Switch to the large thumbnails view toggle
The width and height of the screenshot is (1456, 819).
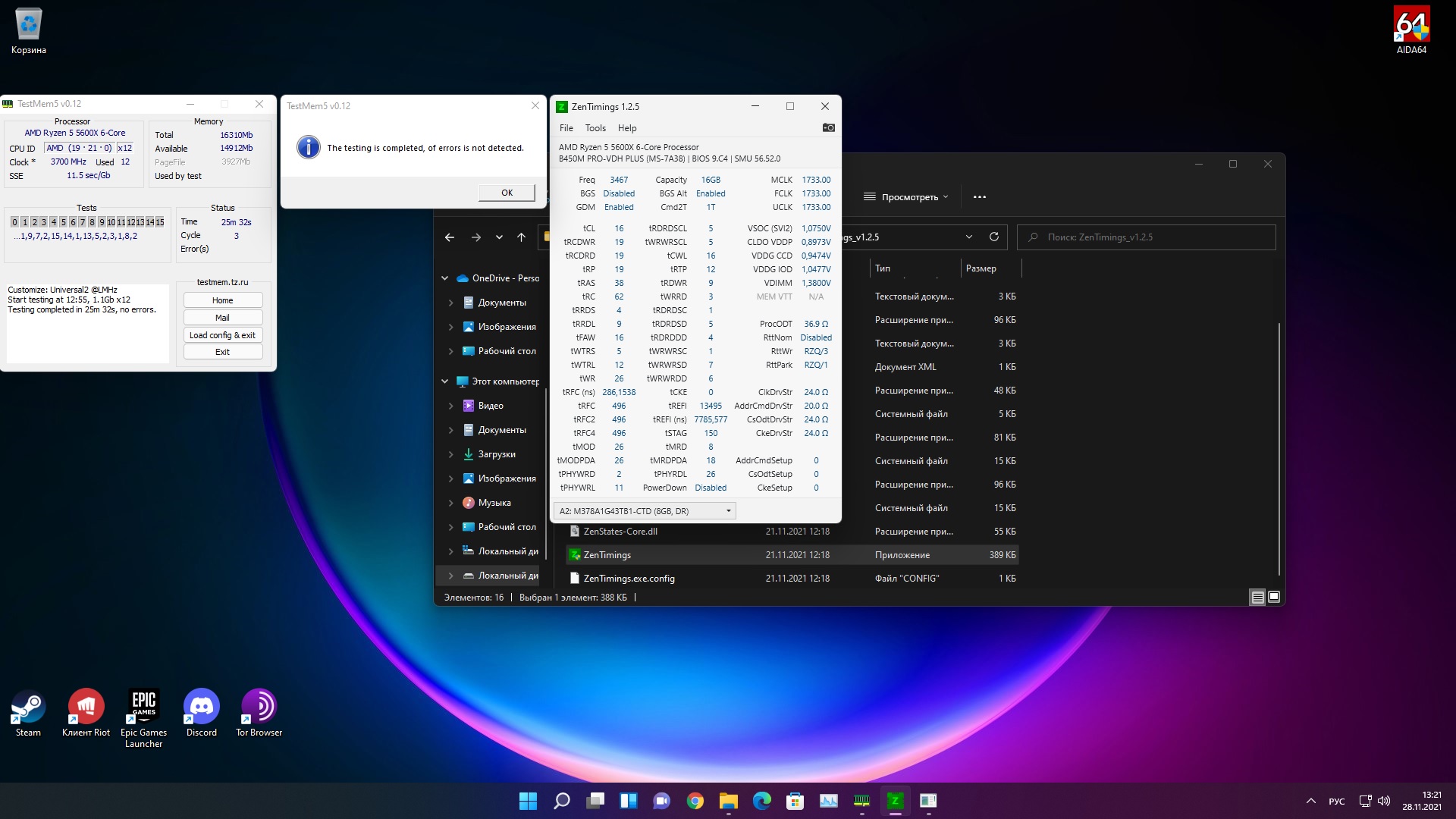click(1274, 598)
